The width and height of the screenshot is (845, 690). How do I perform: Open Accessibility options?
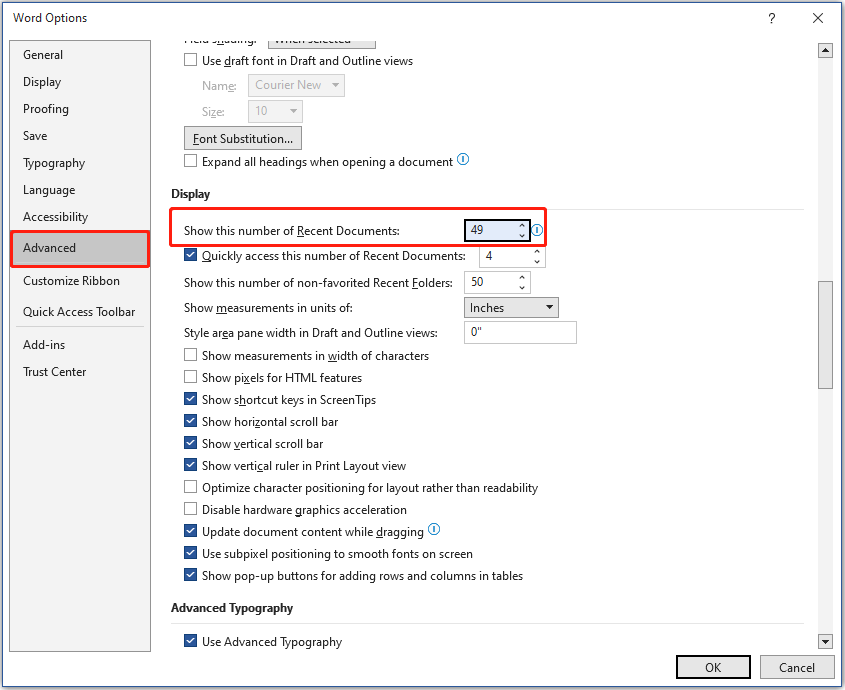[80, 217]
